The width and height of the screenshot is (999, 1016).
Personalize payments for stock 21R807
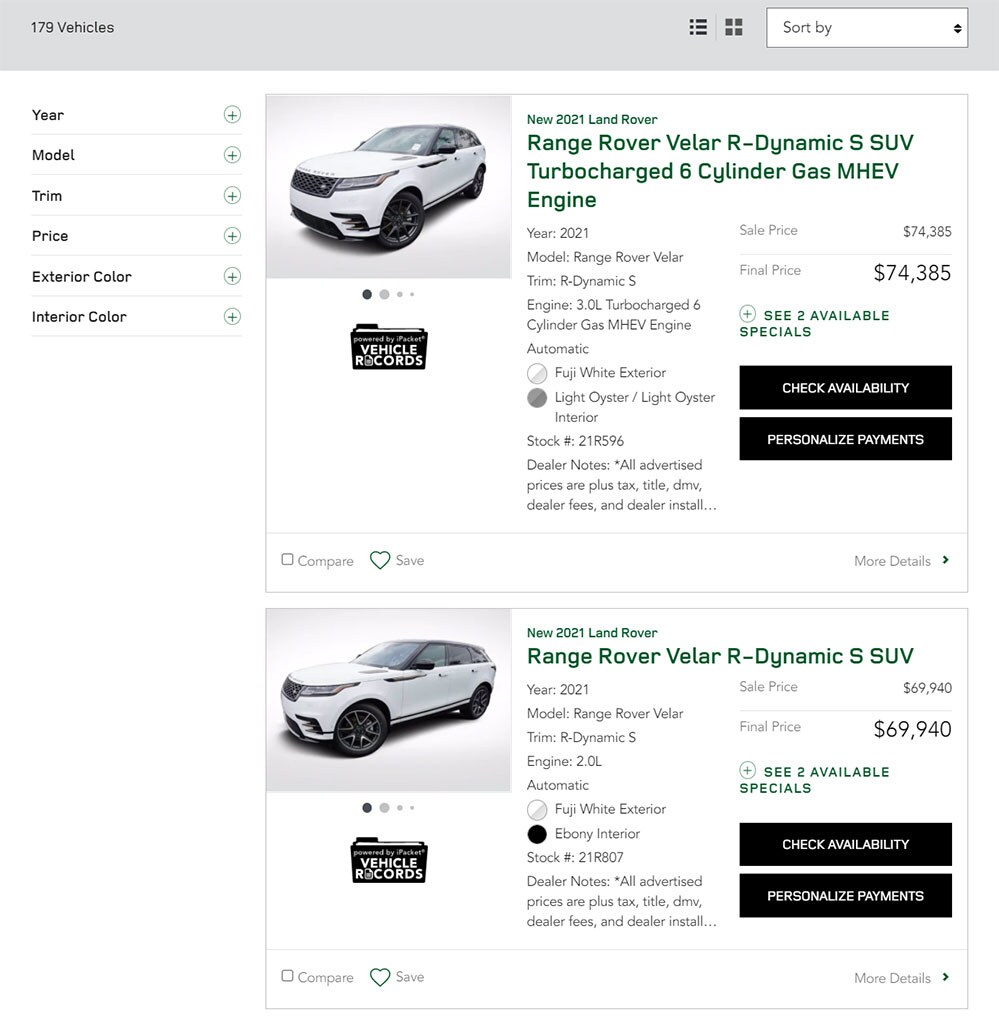point(845,895)
